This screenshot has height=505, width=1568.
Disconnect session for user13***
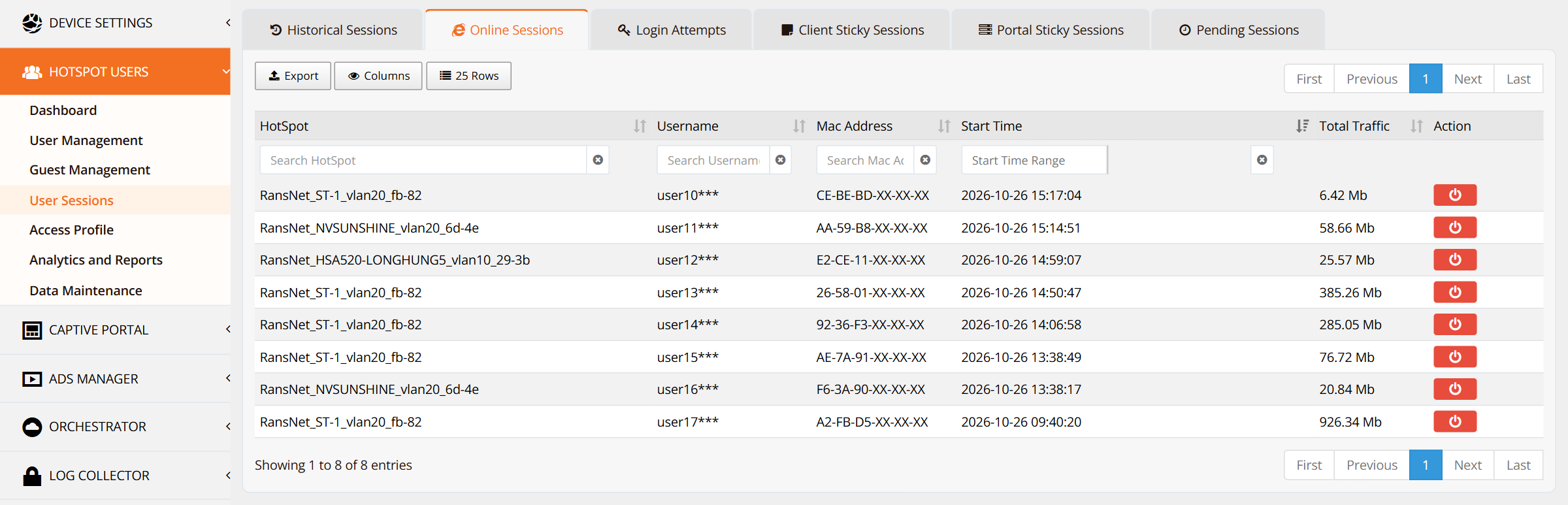point(1455,292)
